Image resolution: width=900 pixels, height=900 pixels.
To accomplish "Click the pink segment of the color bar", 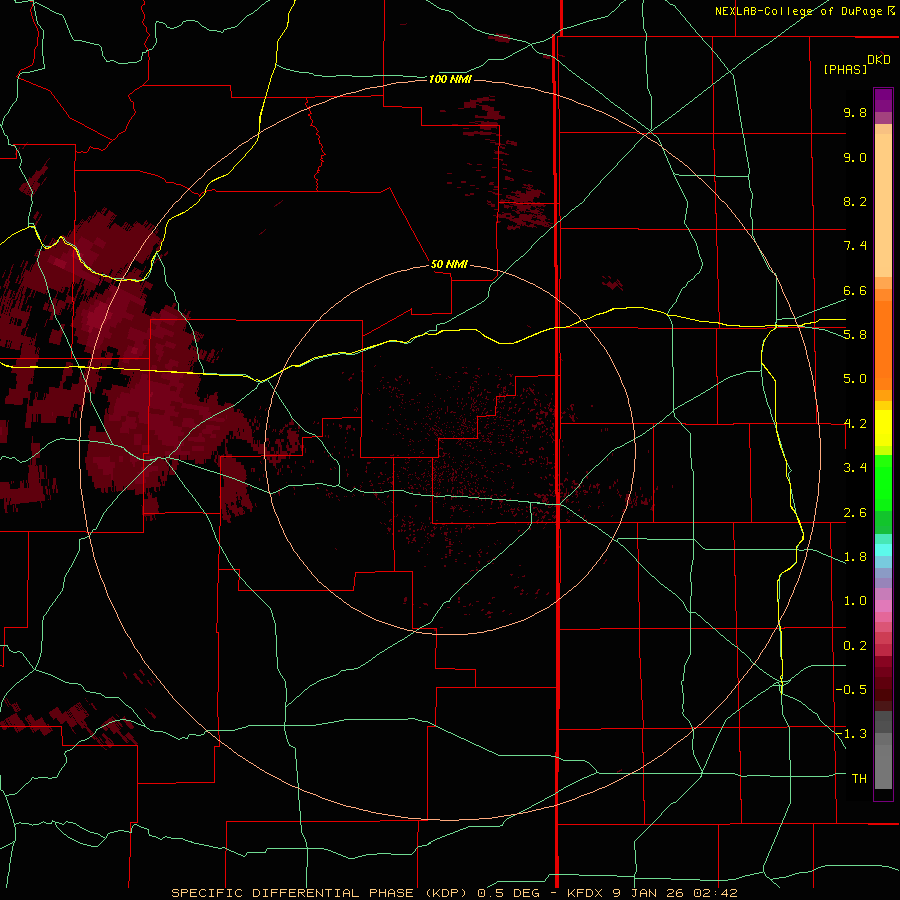I will click(x=883, y=606).
